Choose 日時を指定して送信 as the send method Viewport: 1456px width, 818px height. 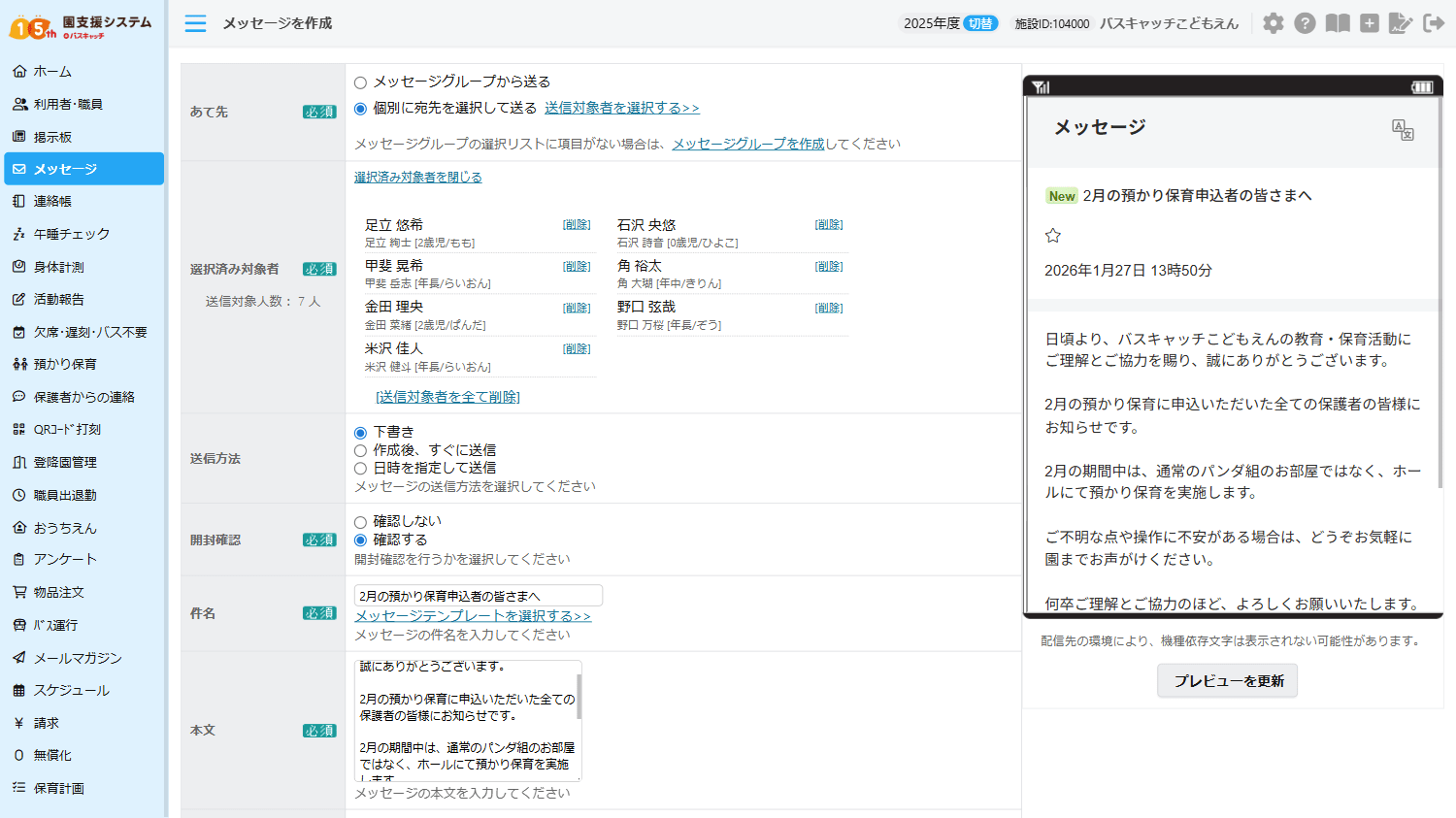[360, 468]
